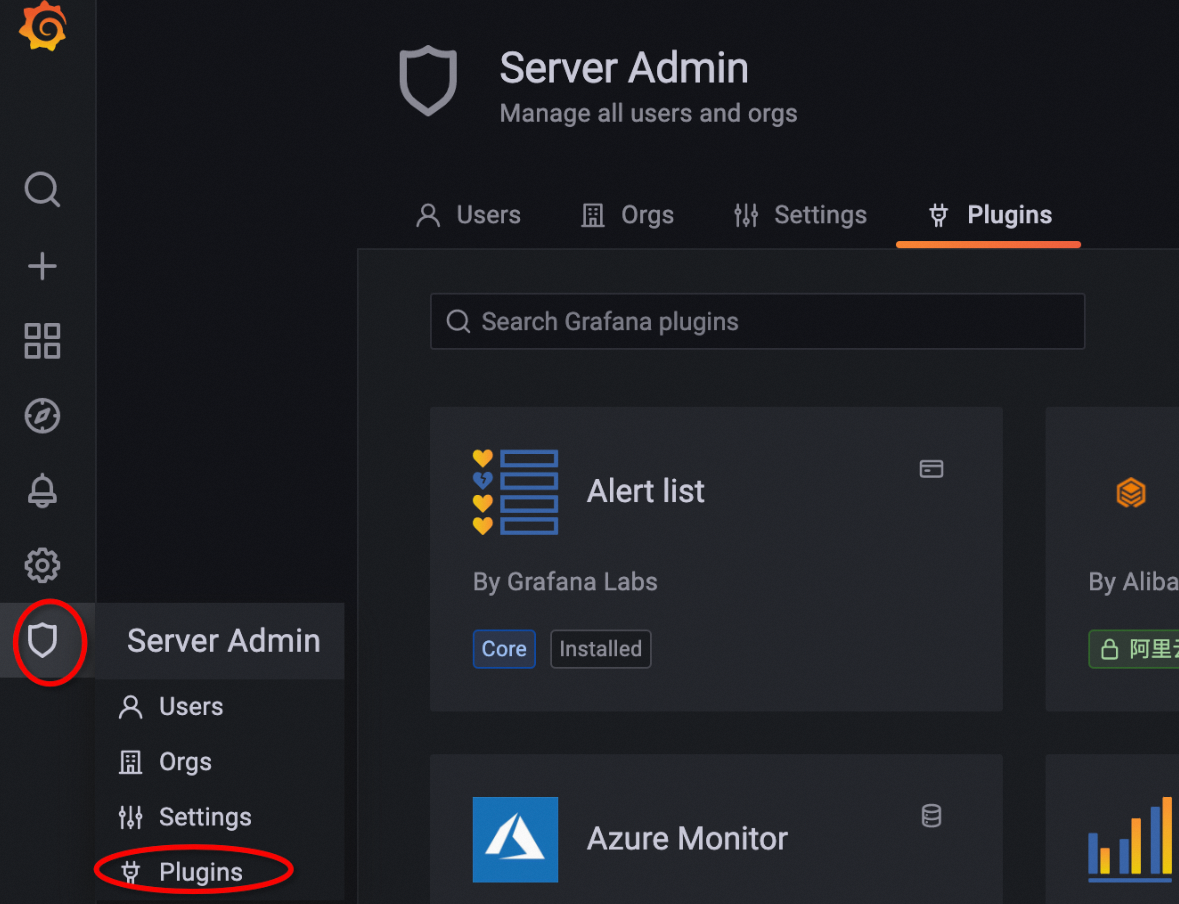Open the Explore compass icon
The height and width of the screenshot is (904, 1179).
click(x=42, y=416)
